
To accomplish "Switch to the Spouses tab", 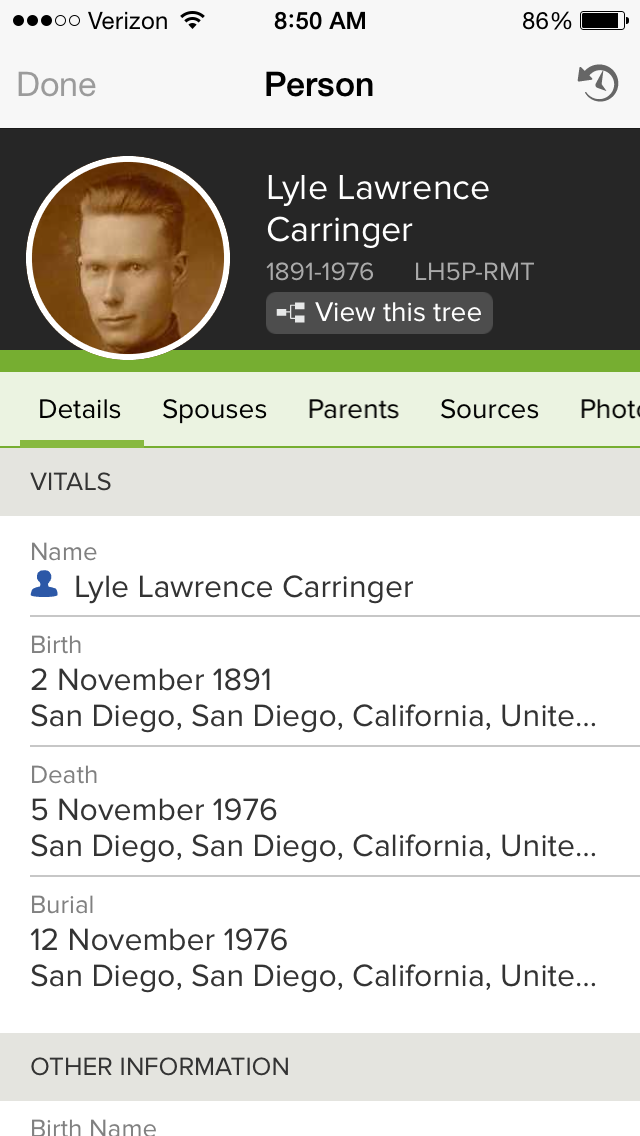I will tap(214, 409).
